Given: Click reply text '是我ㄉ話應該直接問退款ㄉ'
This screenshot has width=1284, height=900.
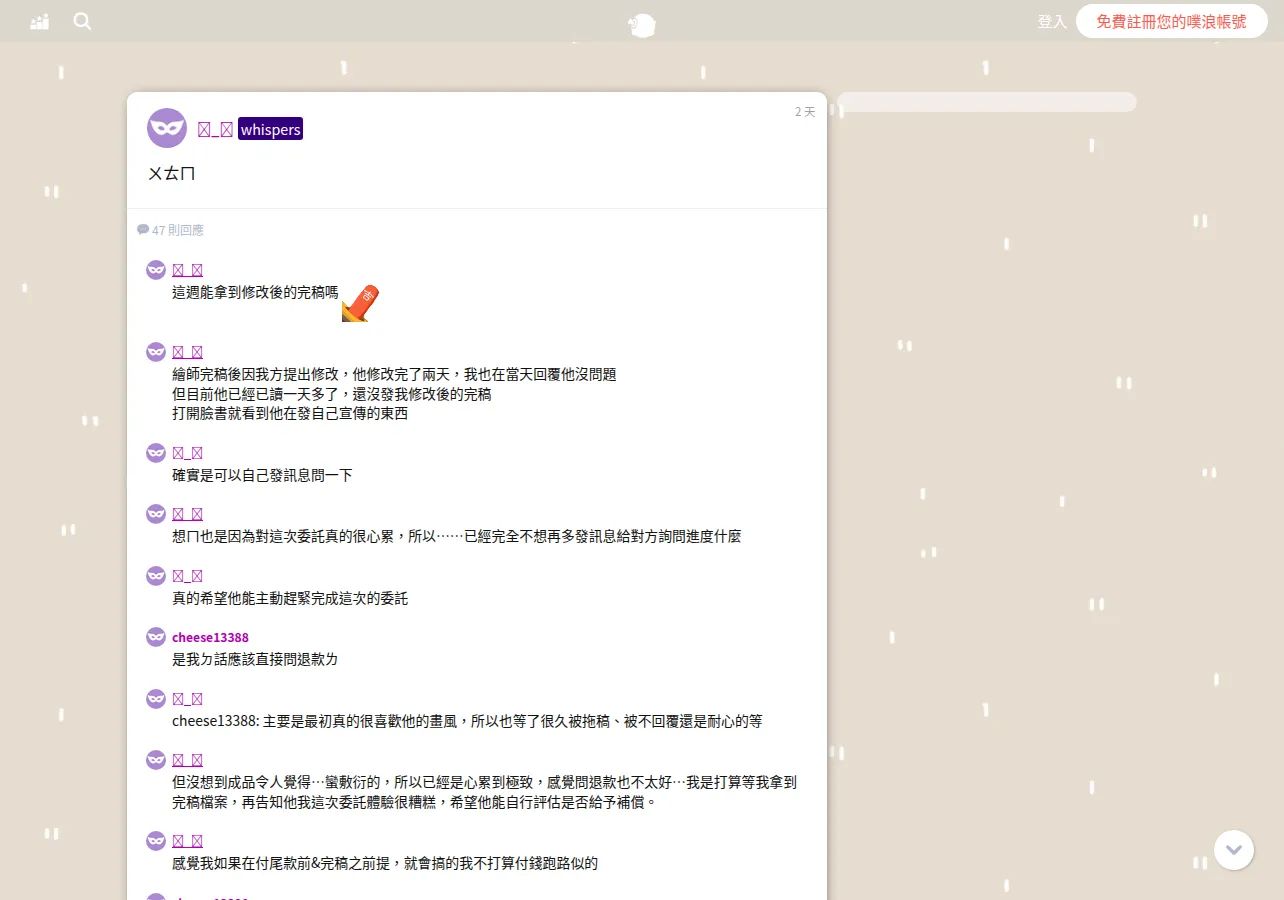Looking at the screenshot, I should pyautogui.click(x=255, y=660).
